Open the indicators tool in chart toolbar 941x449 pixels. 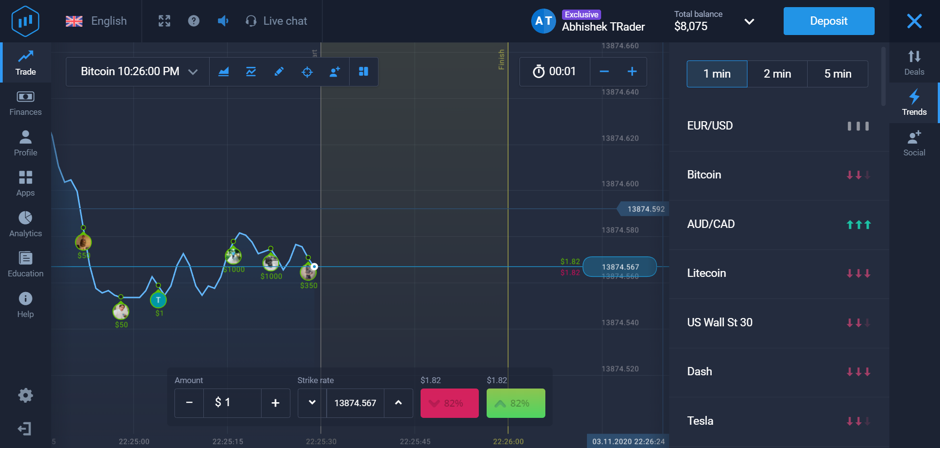click(251, 72)
